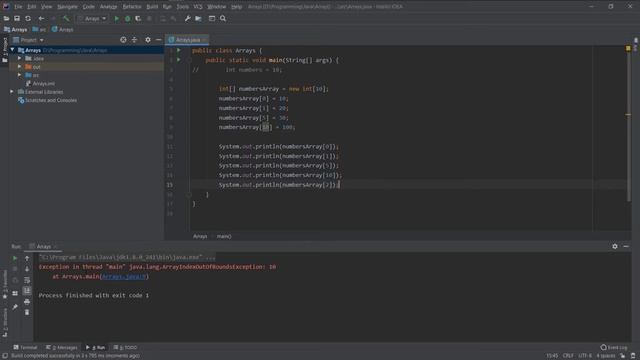Open the Messages tool window
Screen dimensions: 640x360
click(62, 347)
